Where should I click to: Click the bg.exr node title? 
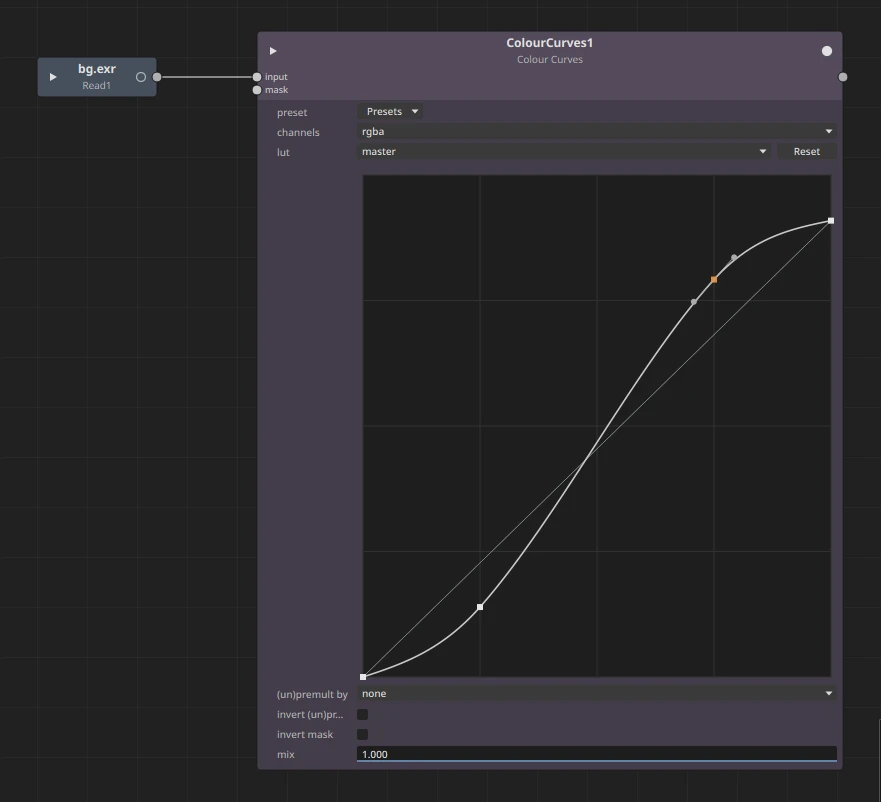coord(97,69)
